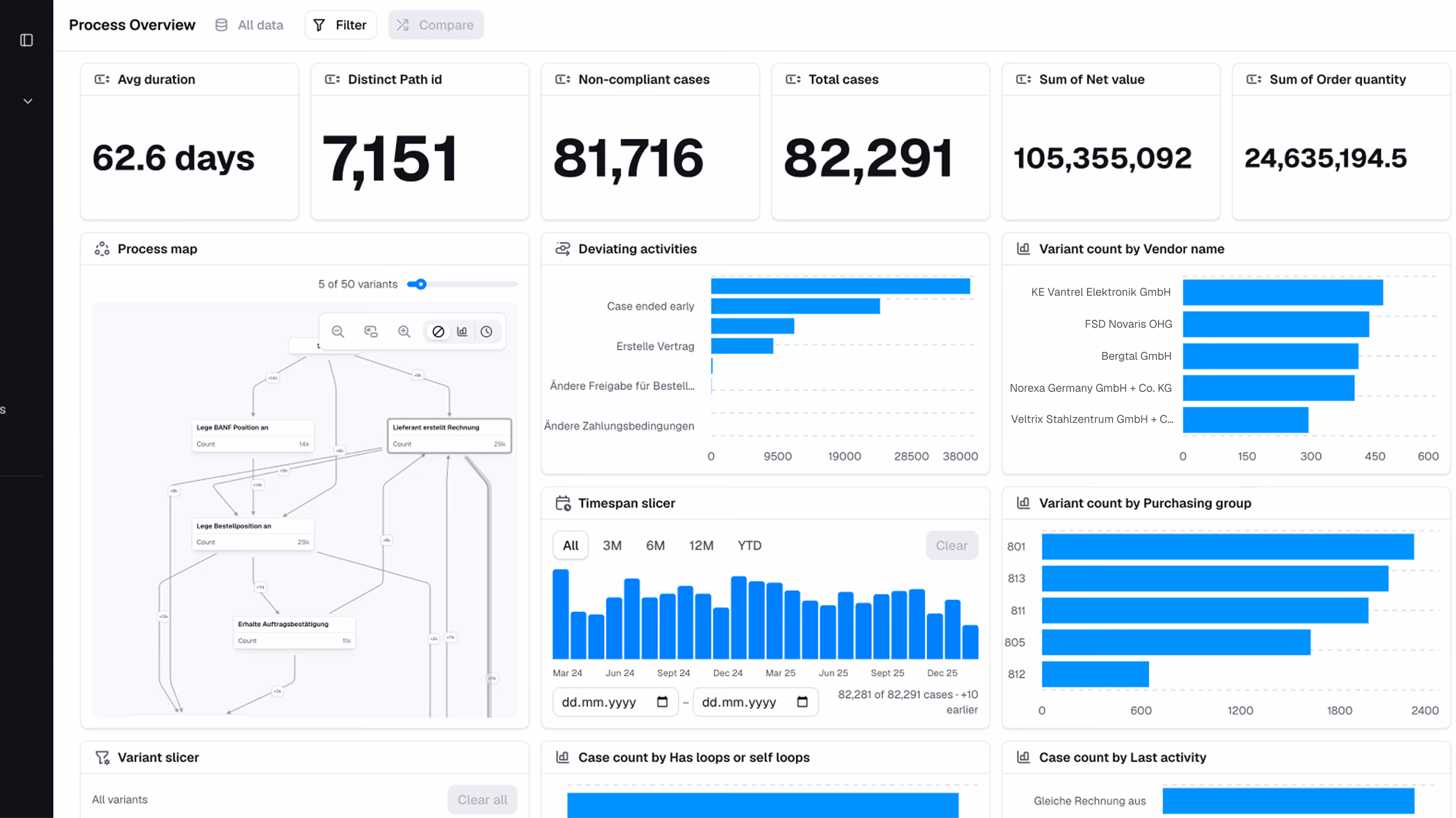Zoom in on the process map
This screenshot has width=1456, height=818.
[x=404, y=332]
